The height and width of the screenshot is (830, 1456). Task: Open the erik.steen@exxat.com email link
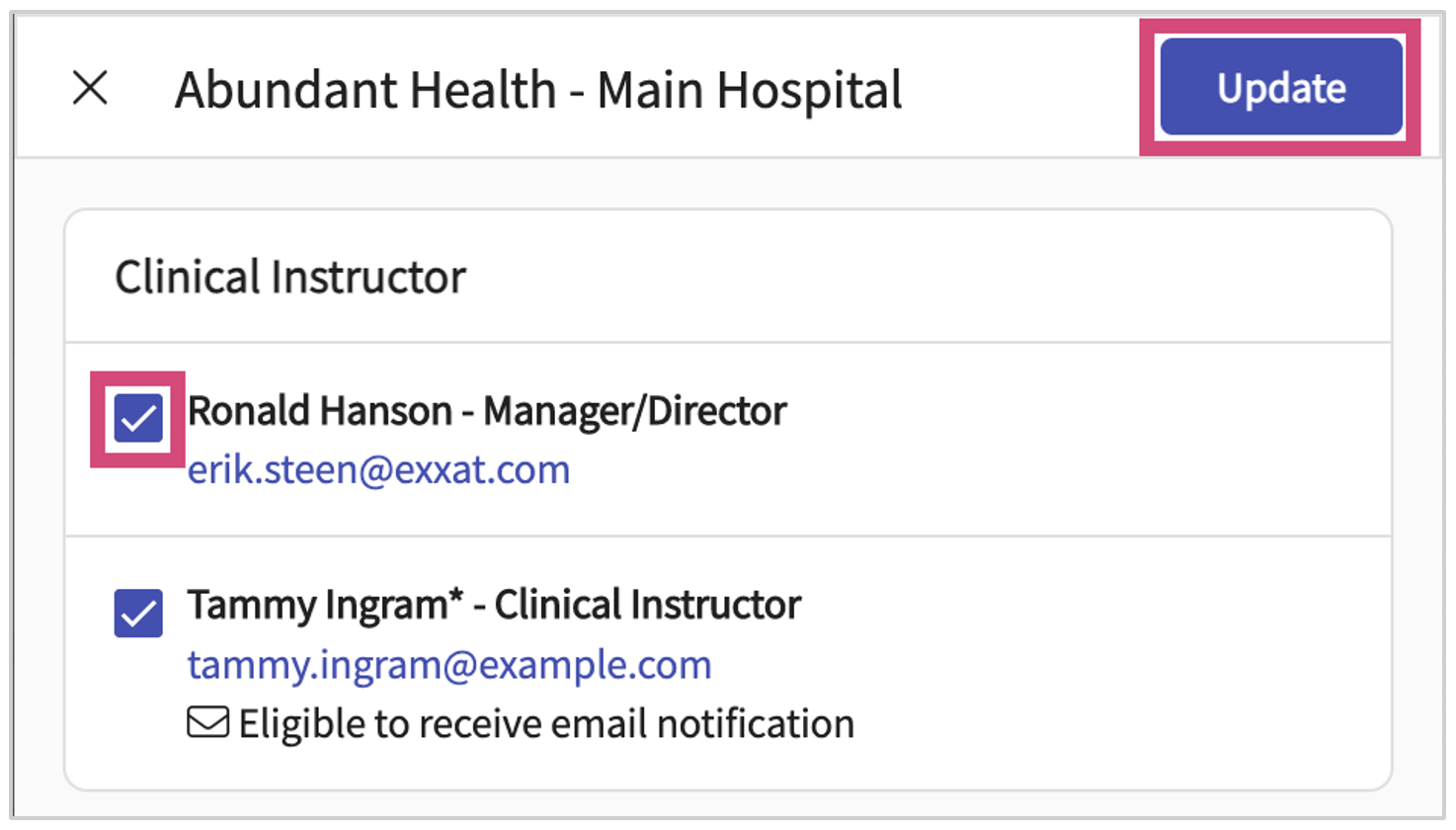378,469
